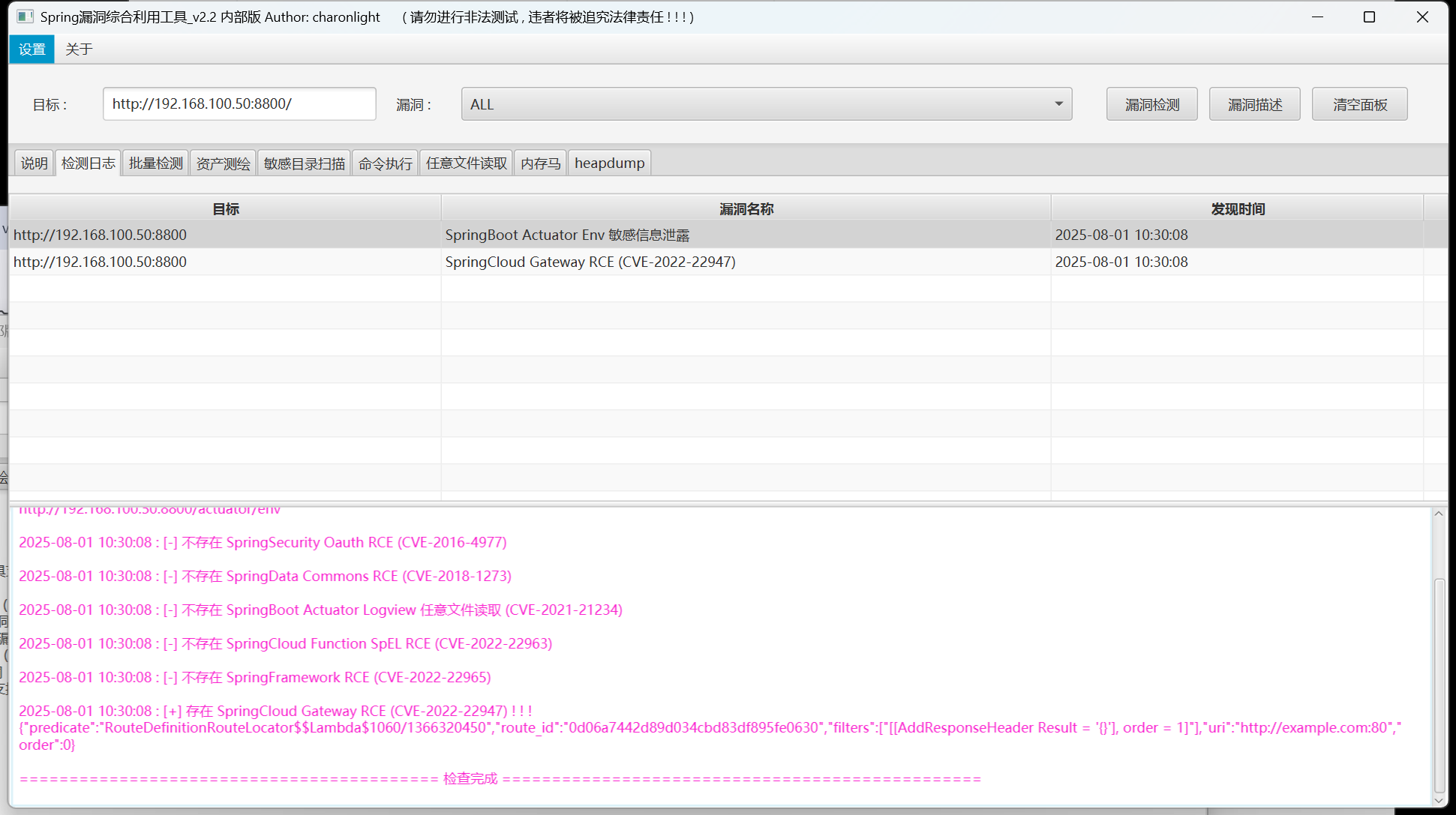Open the 任意文件读取 tab

pos(466,163)
